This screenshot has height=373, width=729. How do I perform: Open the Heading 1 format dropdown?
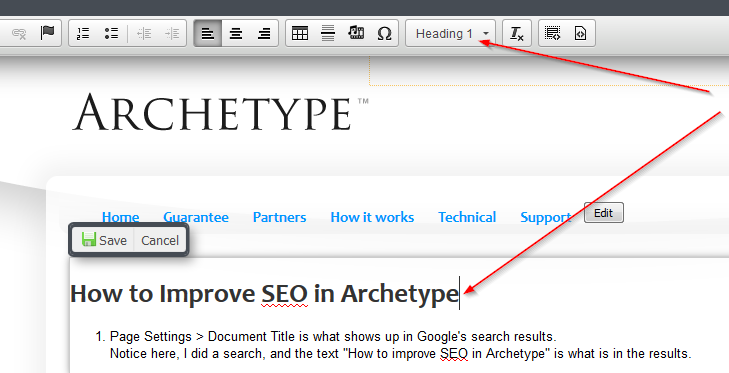coord(451,33)
